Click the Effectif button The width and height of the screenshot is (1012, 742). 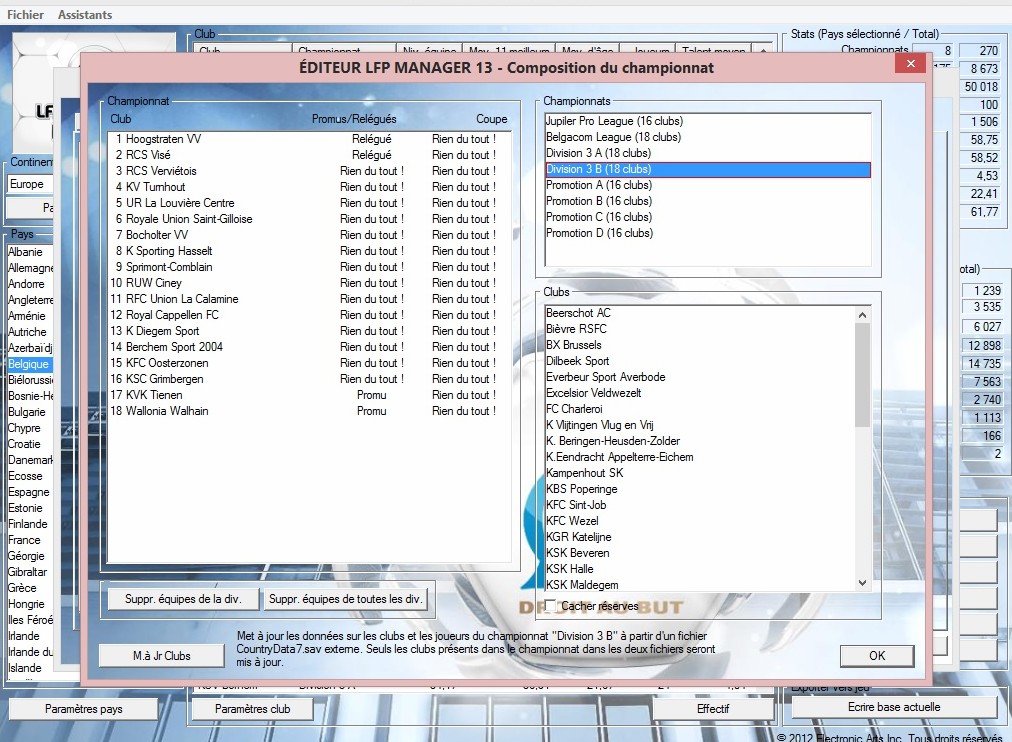pos(713,708)
